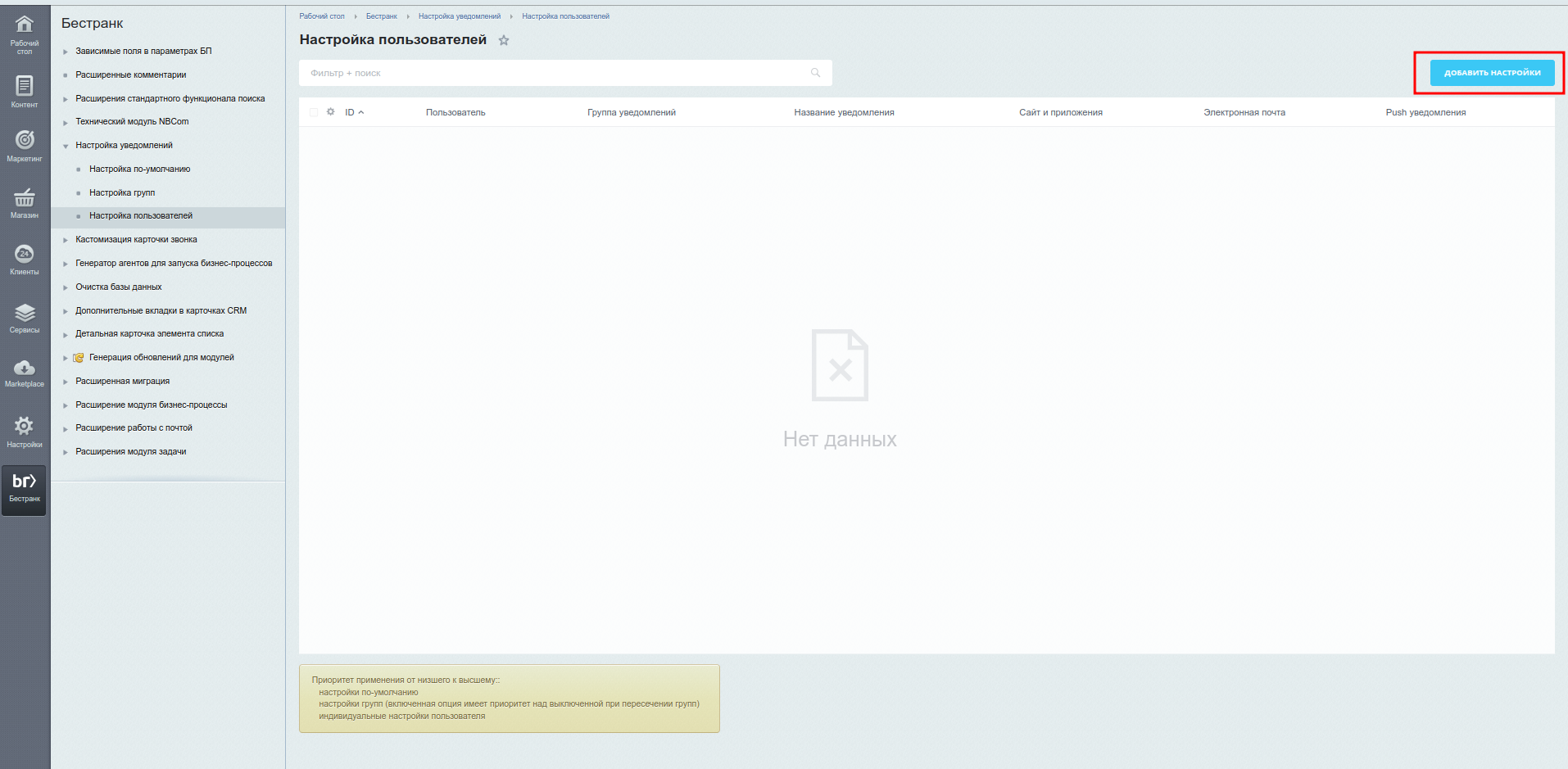Expand Зависимые поля в параметрах БП
Screen dimensions: 1568x769
coord(66,52)
